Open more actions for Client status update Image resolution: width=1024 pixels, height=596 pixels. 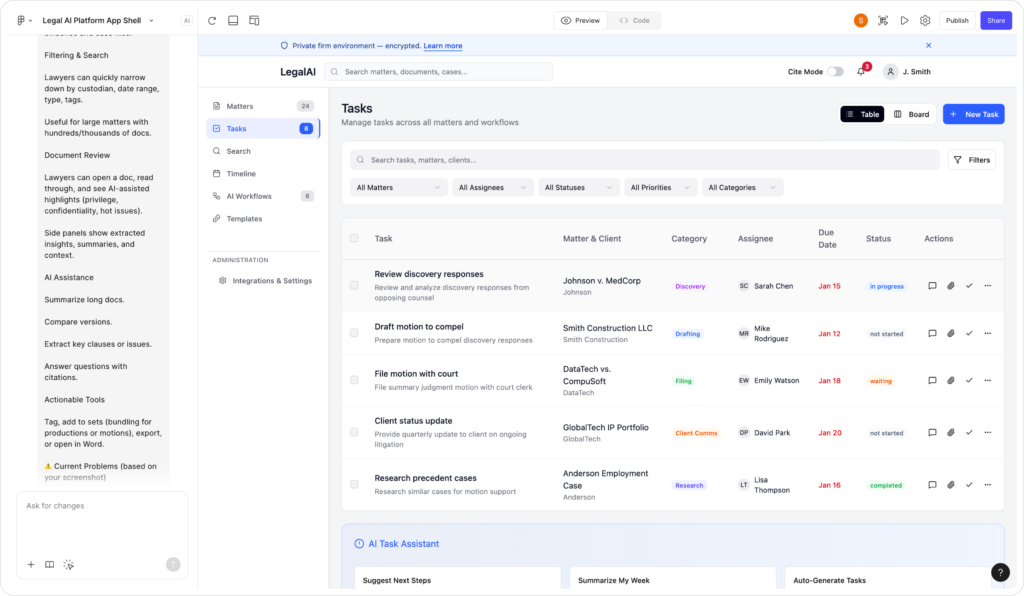pos(988,433)
